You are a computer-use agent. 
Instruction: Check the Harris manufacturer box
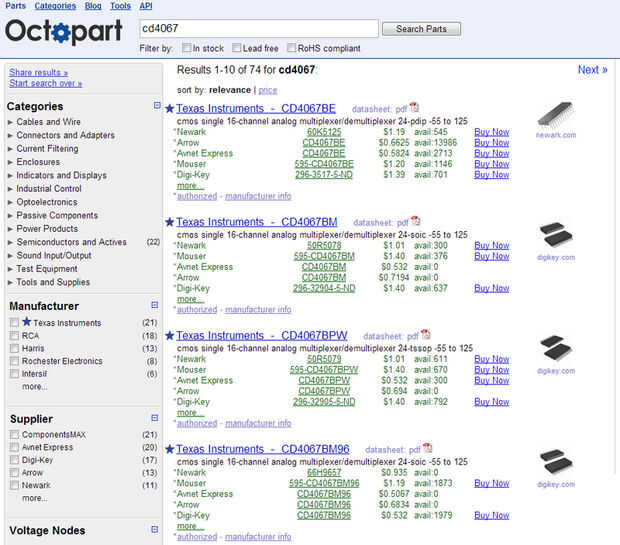tap(14, 348)
